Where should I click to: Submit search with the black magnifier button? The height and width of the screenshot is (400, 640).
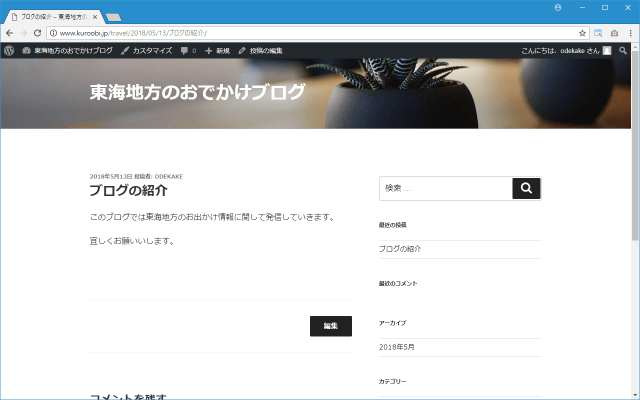(x=527, y=188)
